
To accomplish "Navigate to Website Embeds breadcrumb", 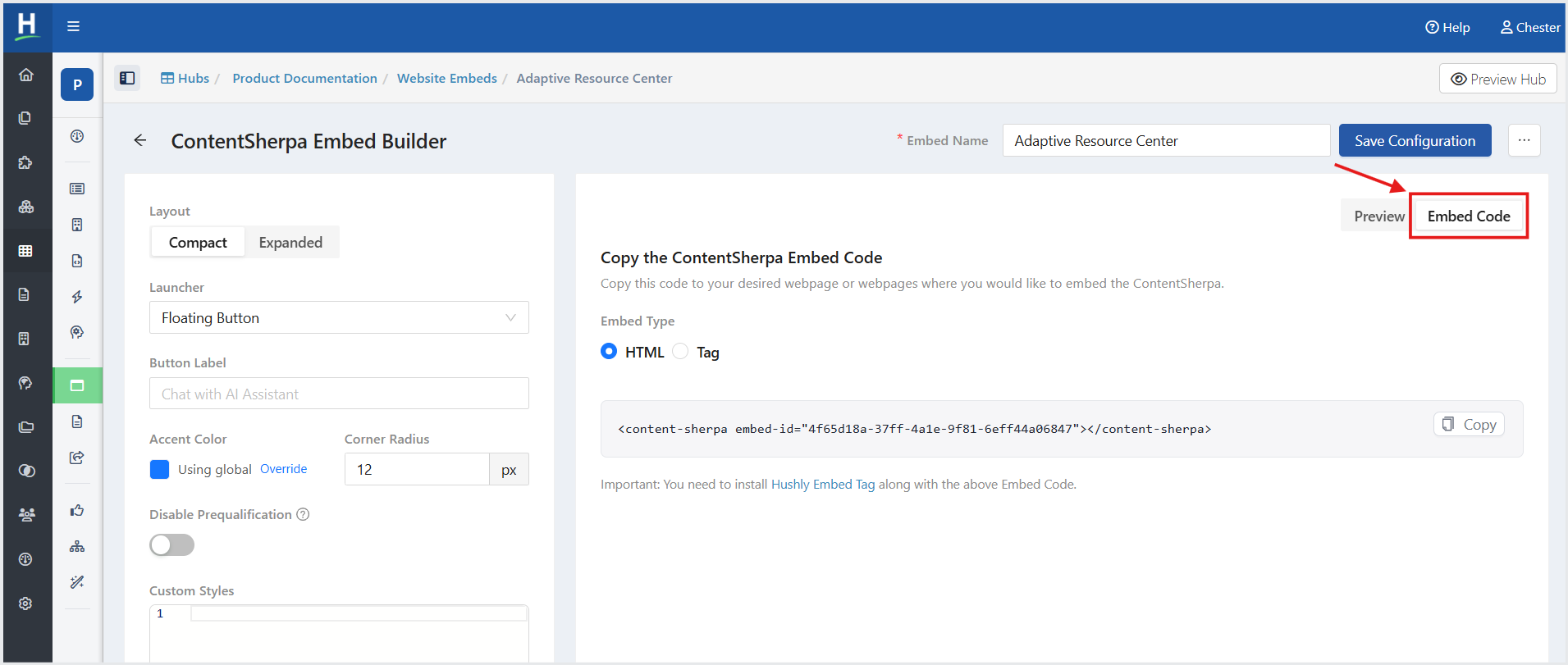I will (x=447, y=78).
